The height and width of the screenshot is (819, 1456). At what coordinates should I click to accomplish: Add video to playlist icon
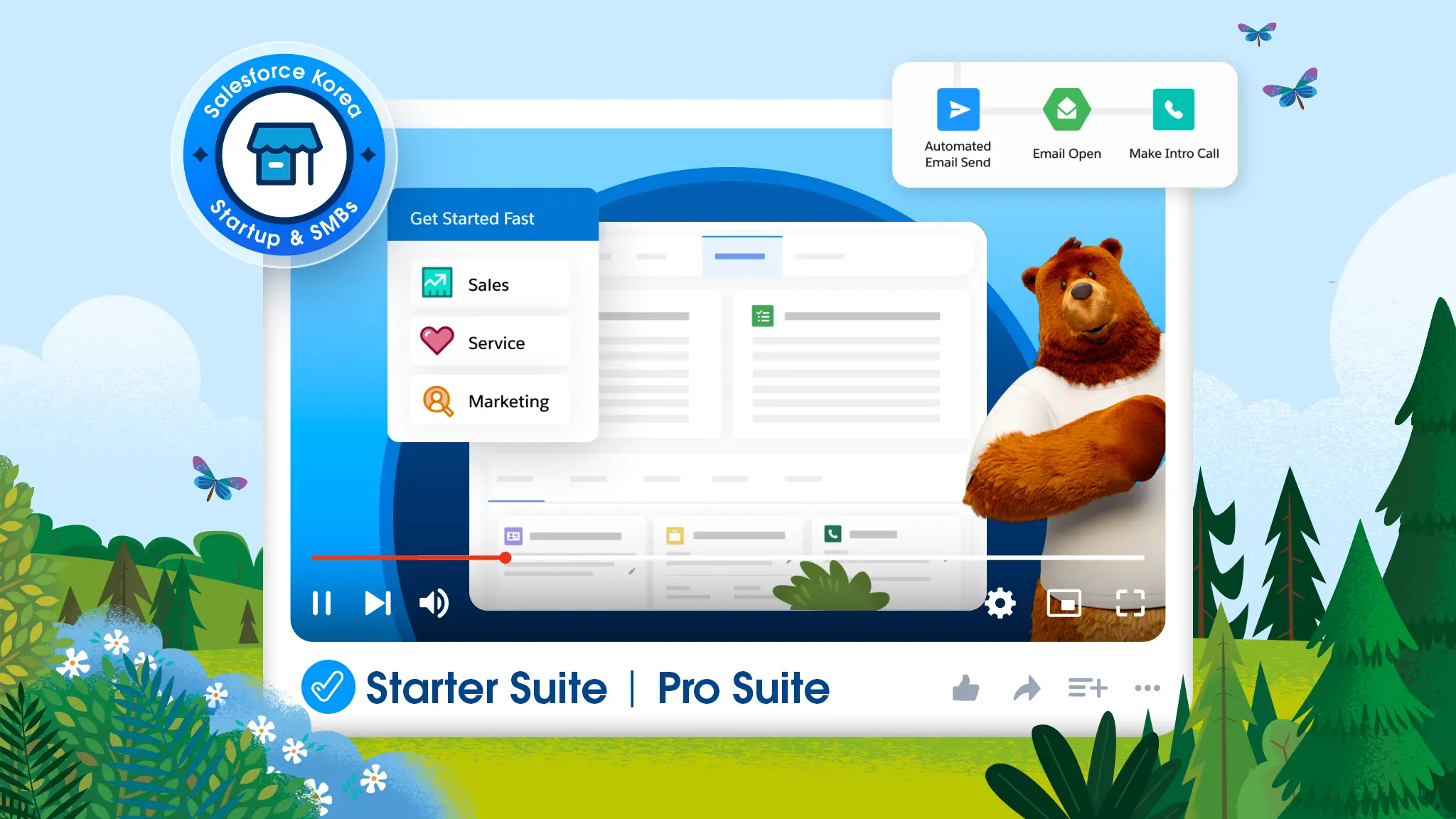[1087, 687]
